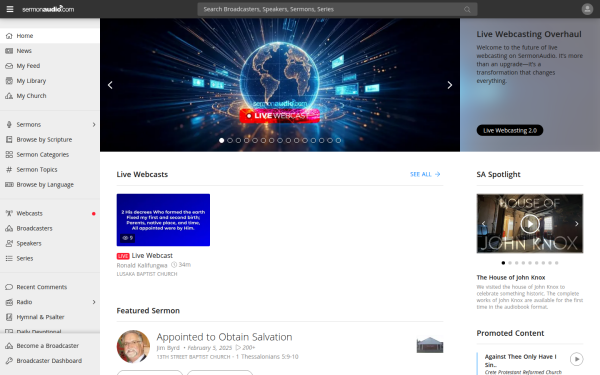This screenshot has width=600, height=375.
Task: Select the last hero carousel dot
Action: pyautogui.click(x=338, y=140)
